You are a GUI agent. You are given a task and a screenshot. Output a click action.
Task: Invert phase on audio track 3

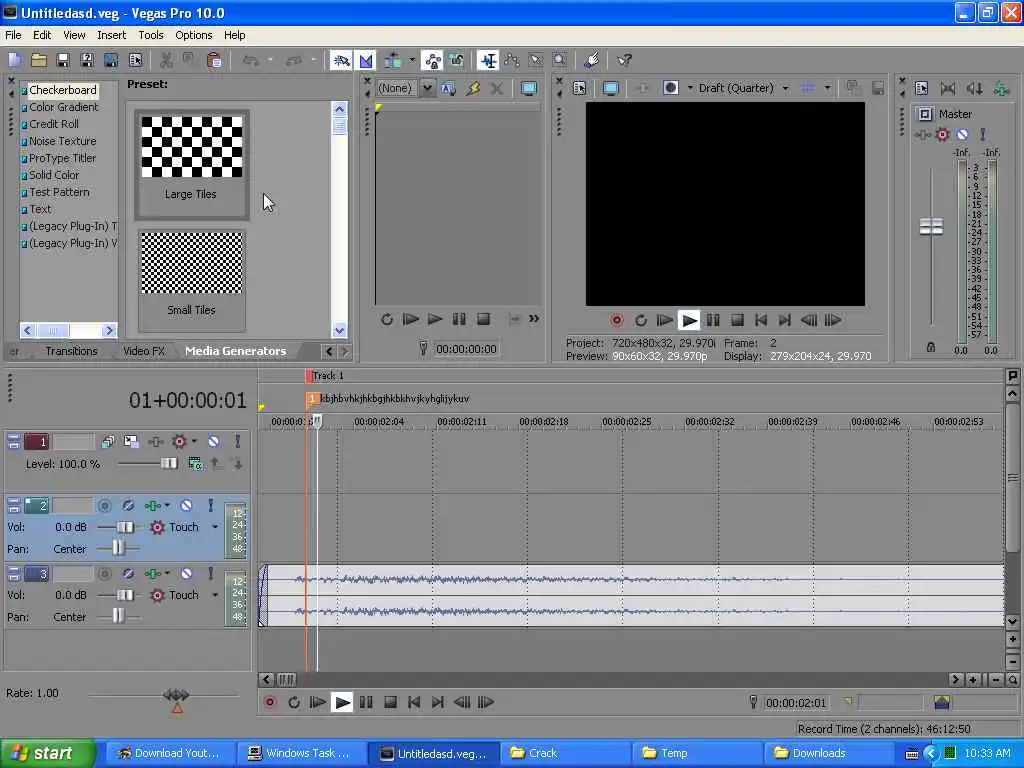(x=128, y=573)
